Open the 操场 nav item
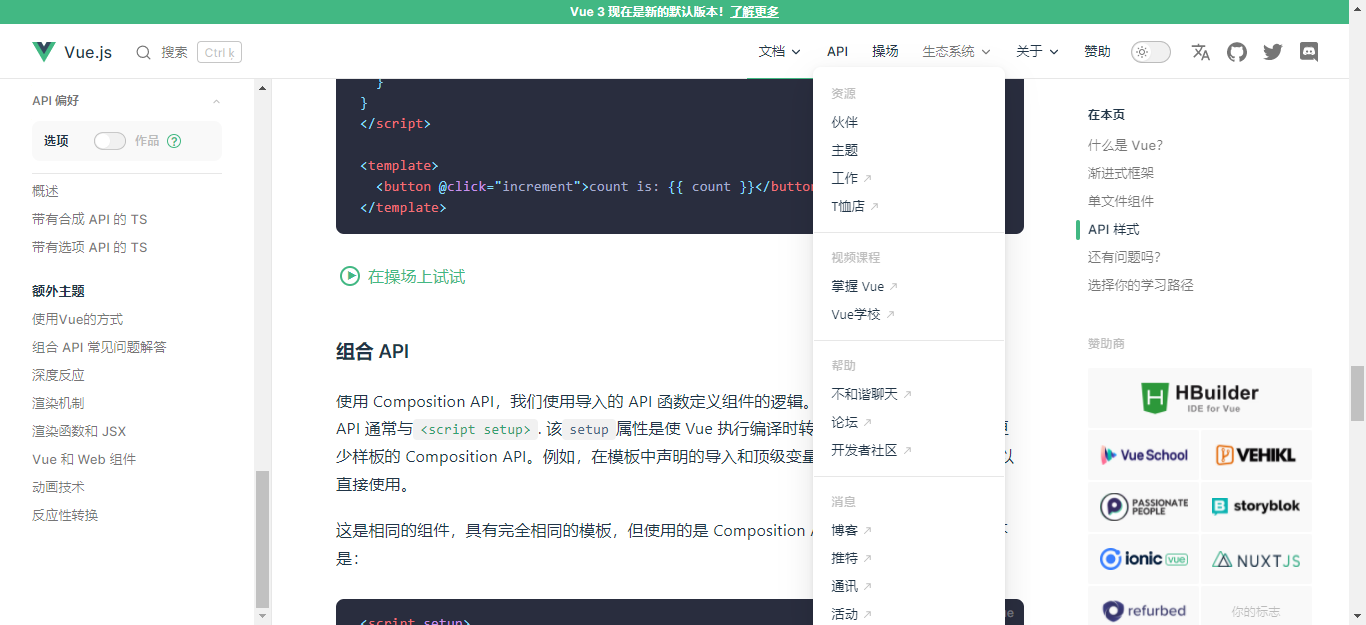1366x625 pixels. pos(885,52)
